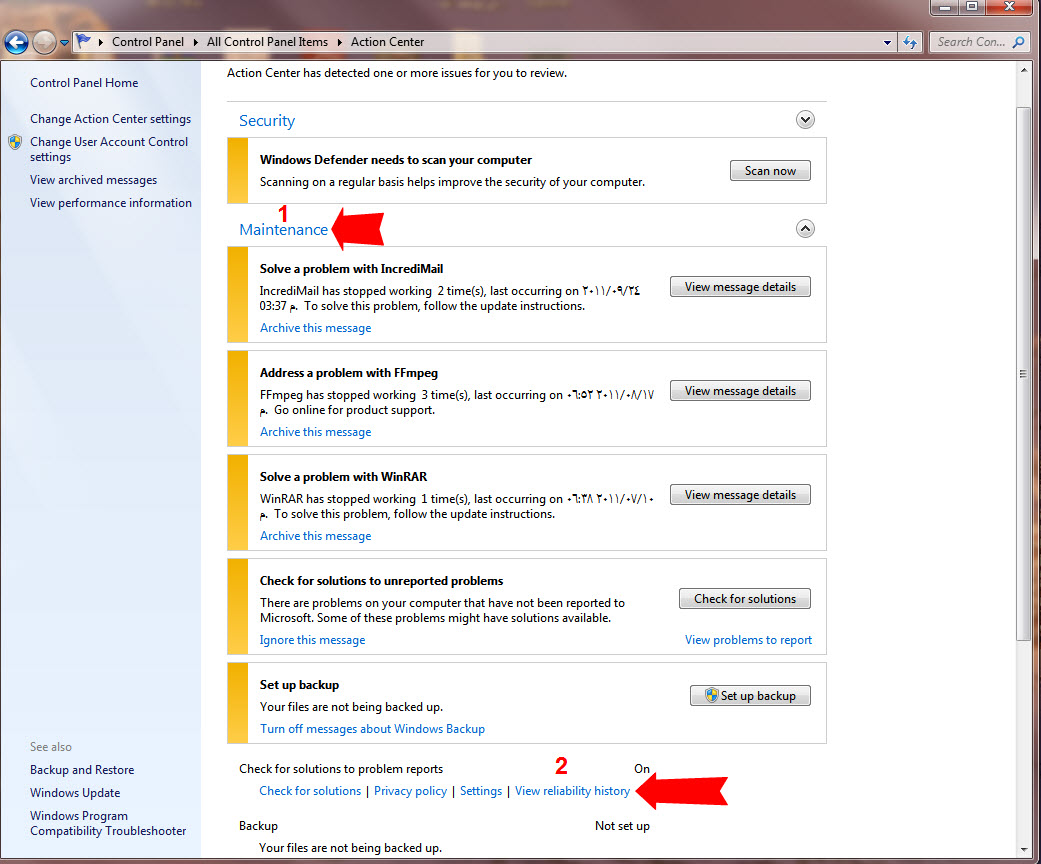The image size is (1041, 864).
Task: Click the shield icon beside Change User Account Control
Action: point(15,142)
